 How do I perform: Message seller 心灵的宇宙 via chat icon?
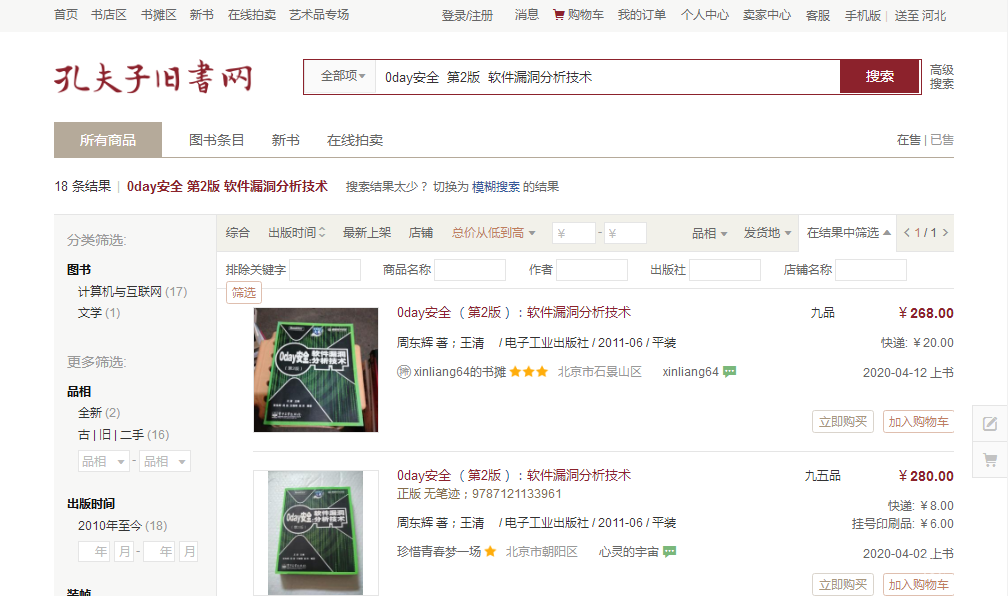click(x=669, y=552)
